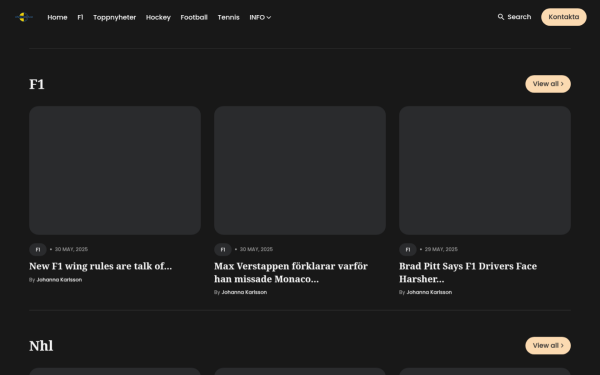Open the Max Verstappen article thumbnail
This screenshot has width=600, height=375.
tap(300, 170)
